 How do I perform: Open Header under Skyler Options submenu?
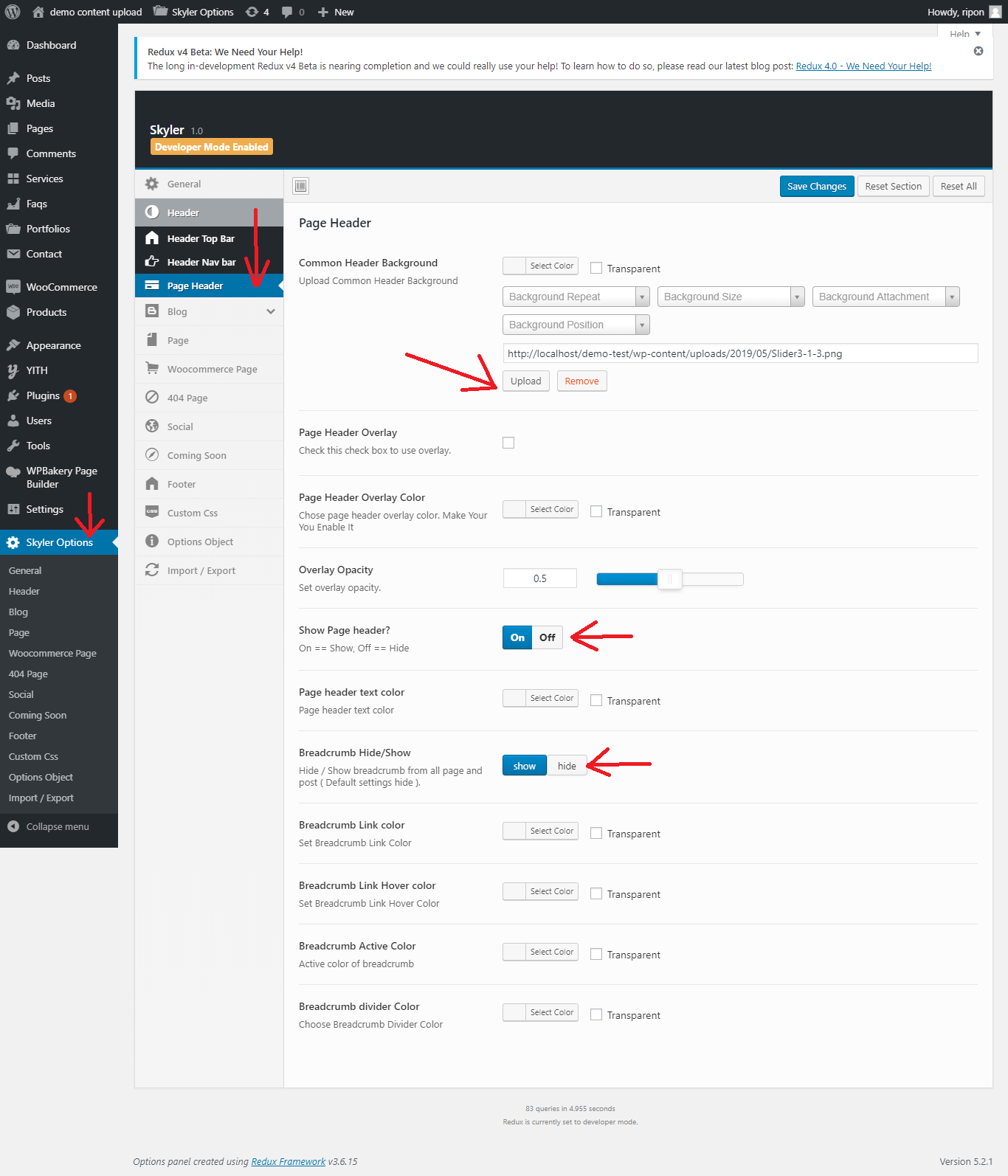(24, 591)
